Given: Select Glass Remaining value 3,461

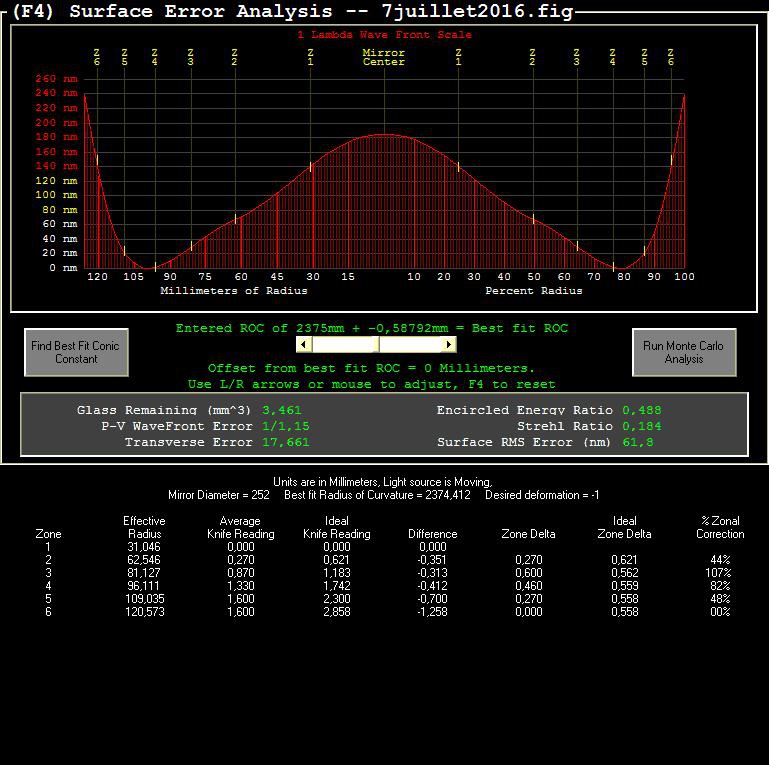Looking at the screenshot, I should (282, 410).
